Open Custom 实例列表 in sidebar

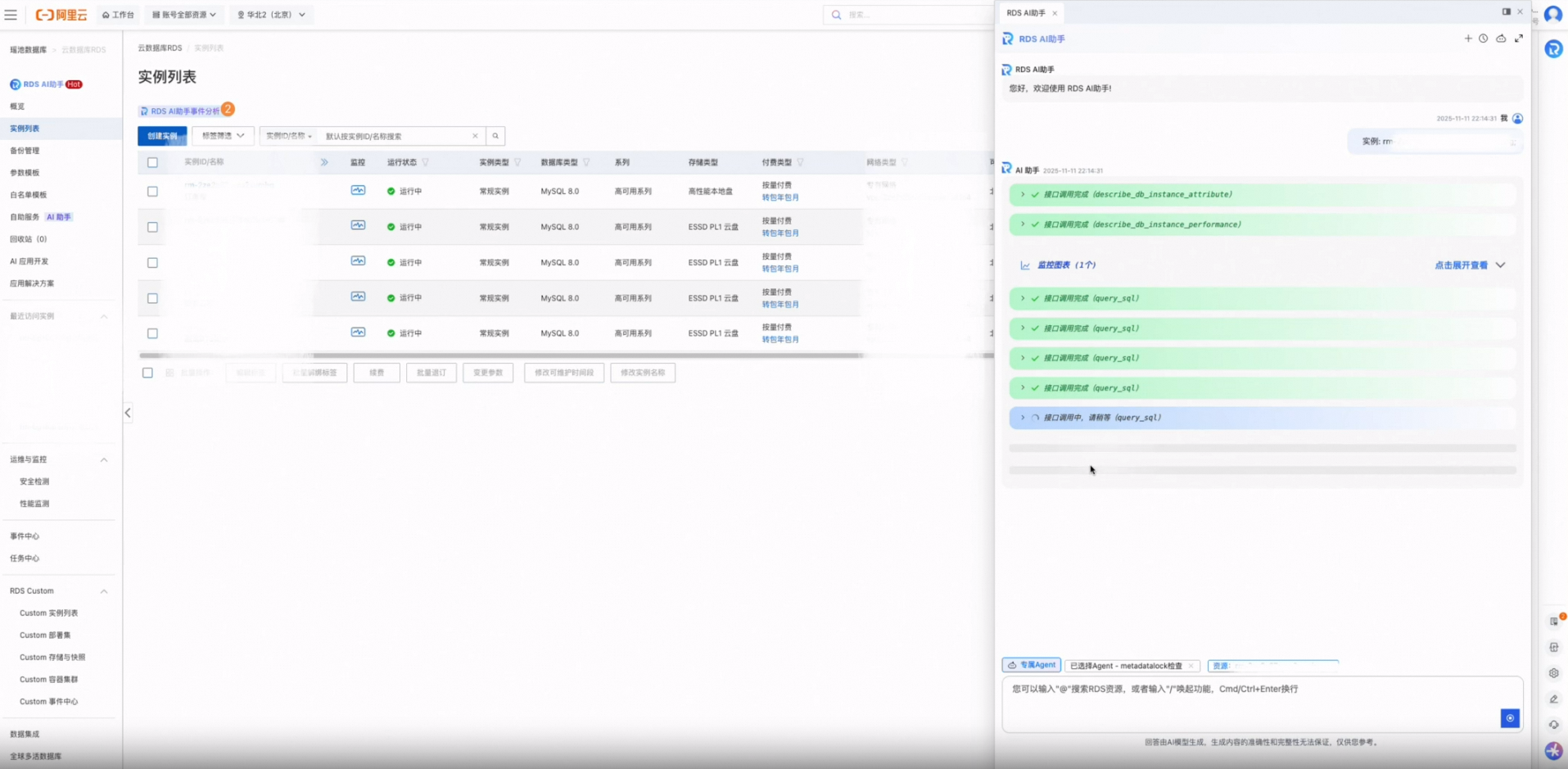click(49, 613)
